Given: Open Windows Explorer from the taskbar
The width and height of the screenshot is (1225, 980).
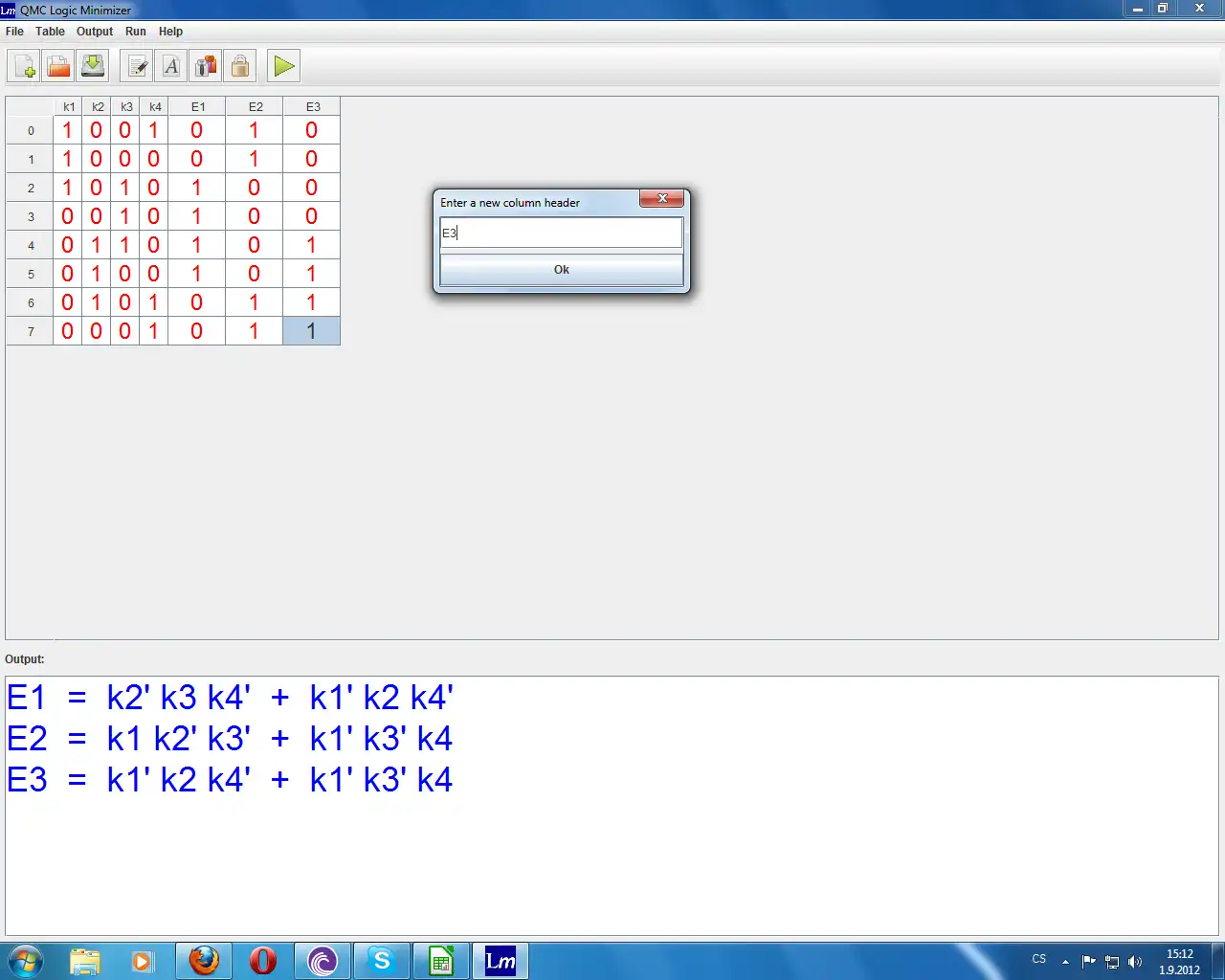Looking at the screenshot, I should 85,961.
